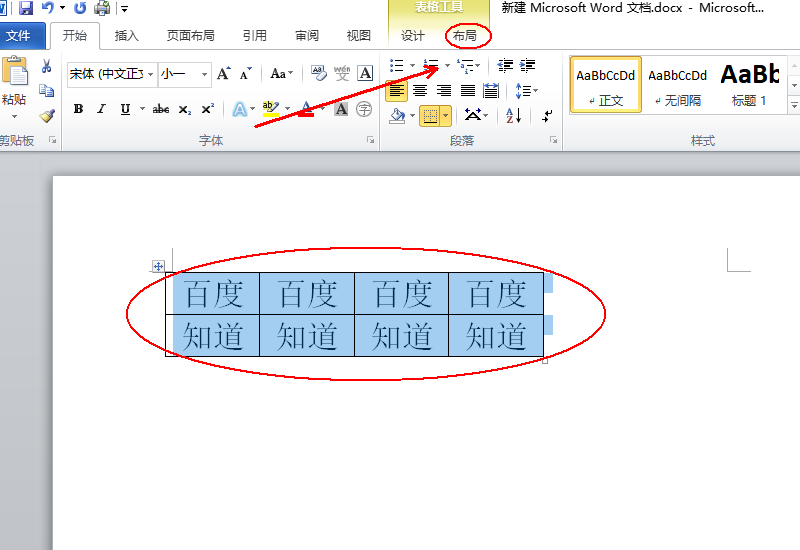
Task: Switch to the 页面布局 tab
Action: click(x=190, y=36)
